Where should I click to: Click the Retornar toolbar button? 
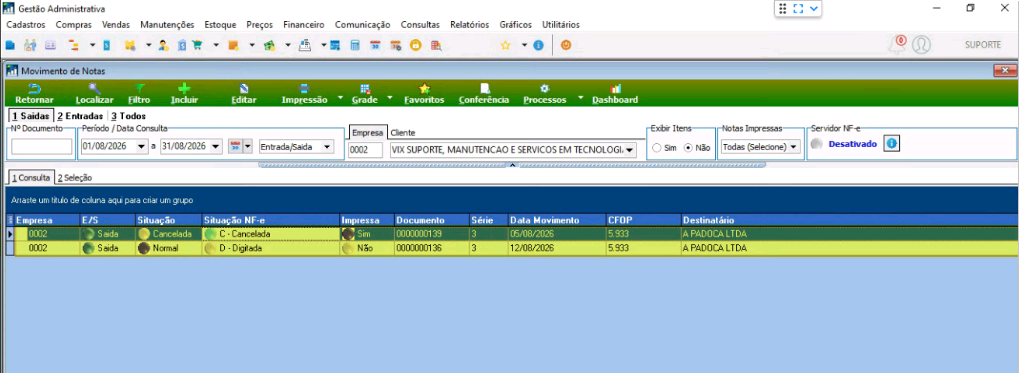point(34,94)
